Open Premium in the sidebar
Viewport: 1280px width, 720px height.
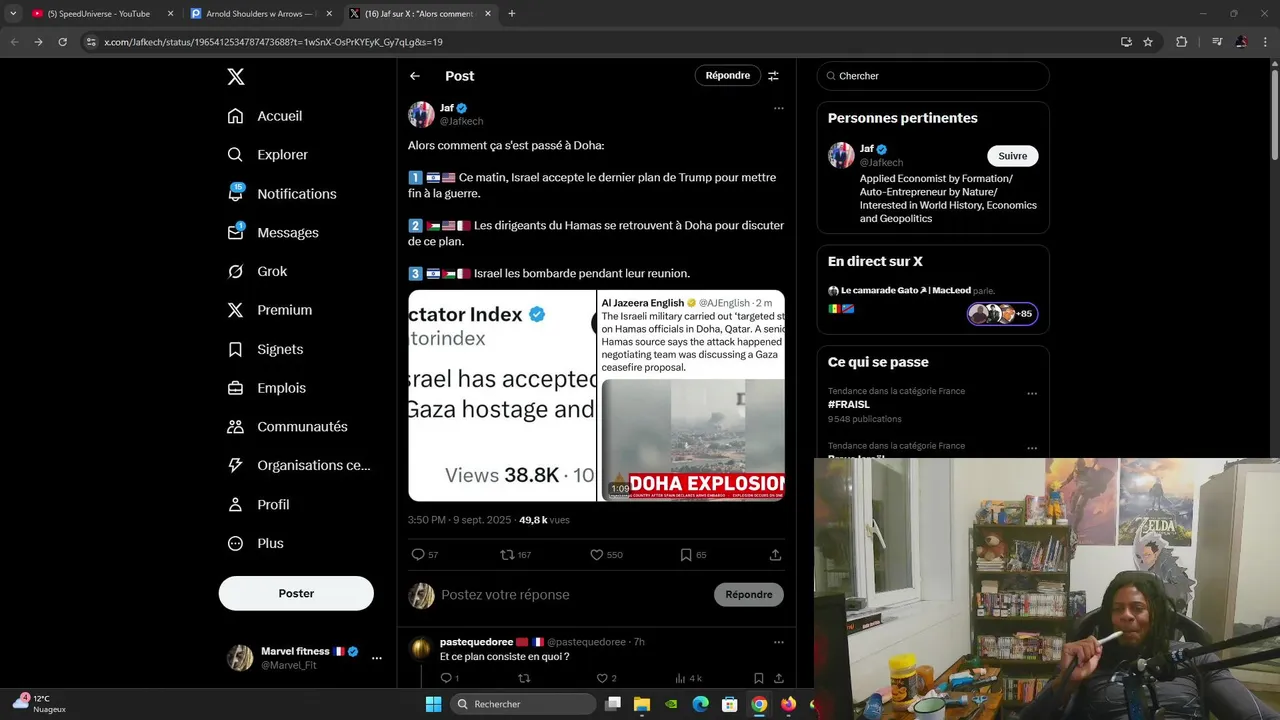pos(270,310)
